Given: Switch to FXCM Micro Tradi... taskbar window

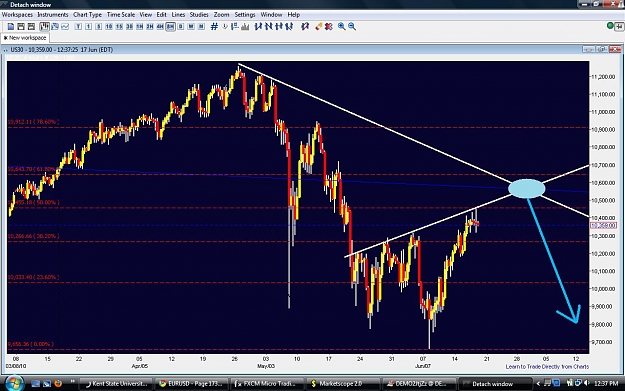Looking at the screenshot, I should pos(267,384).
